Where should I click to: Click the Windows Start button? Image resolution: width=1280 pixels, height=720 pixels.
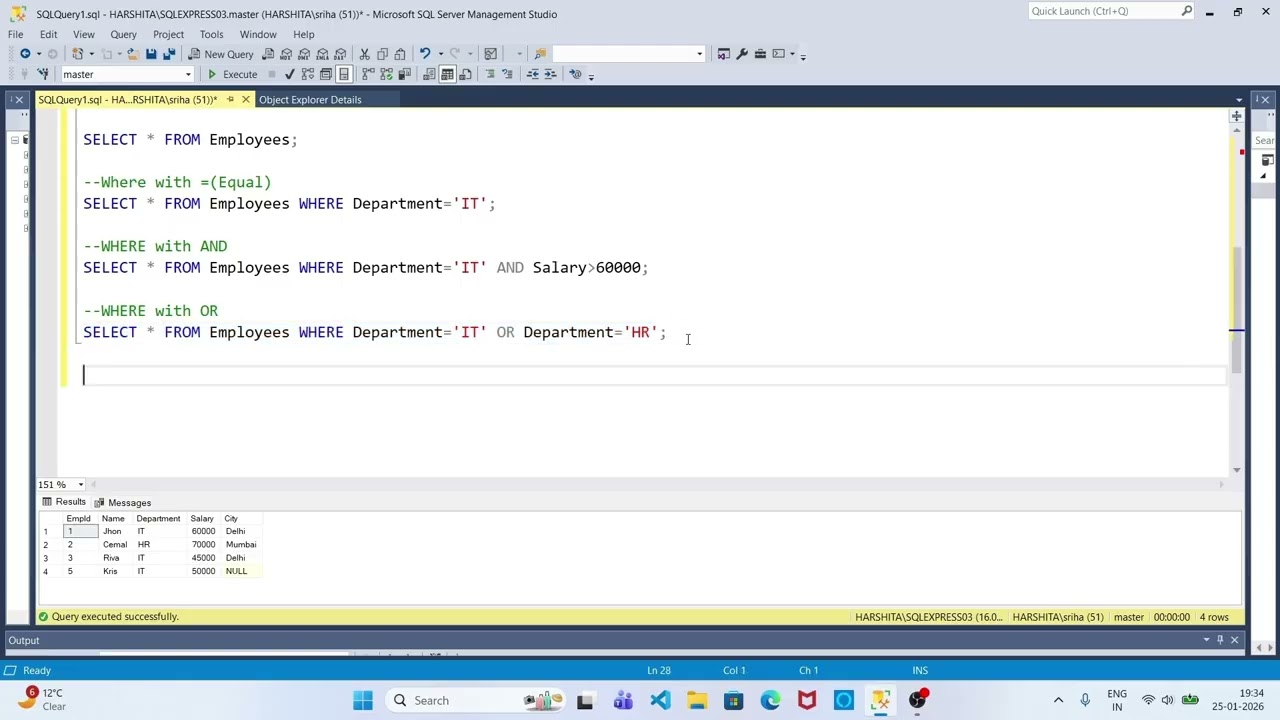362,700
